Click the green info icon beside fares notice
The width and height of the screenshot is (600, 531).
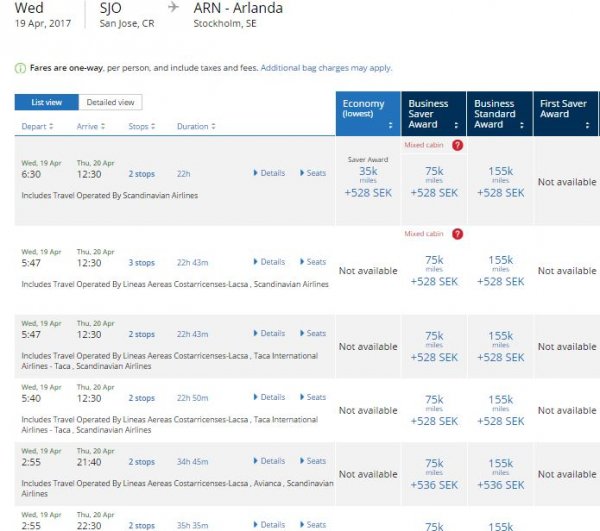(20, 68)
